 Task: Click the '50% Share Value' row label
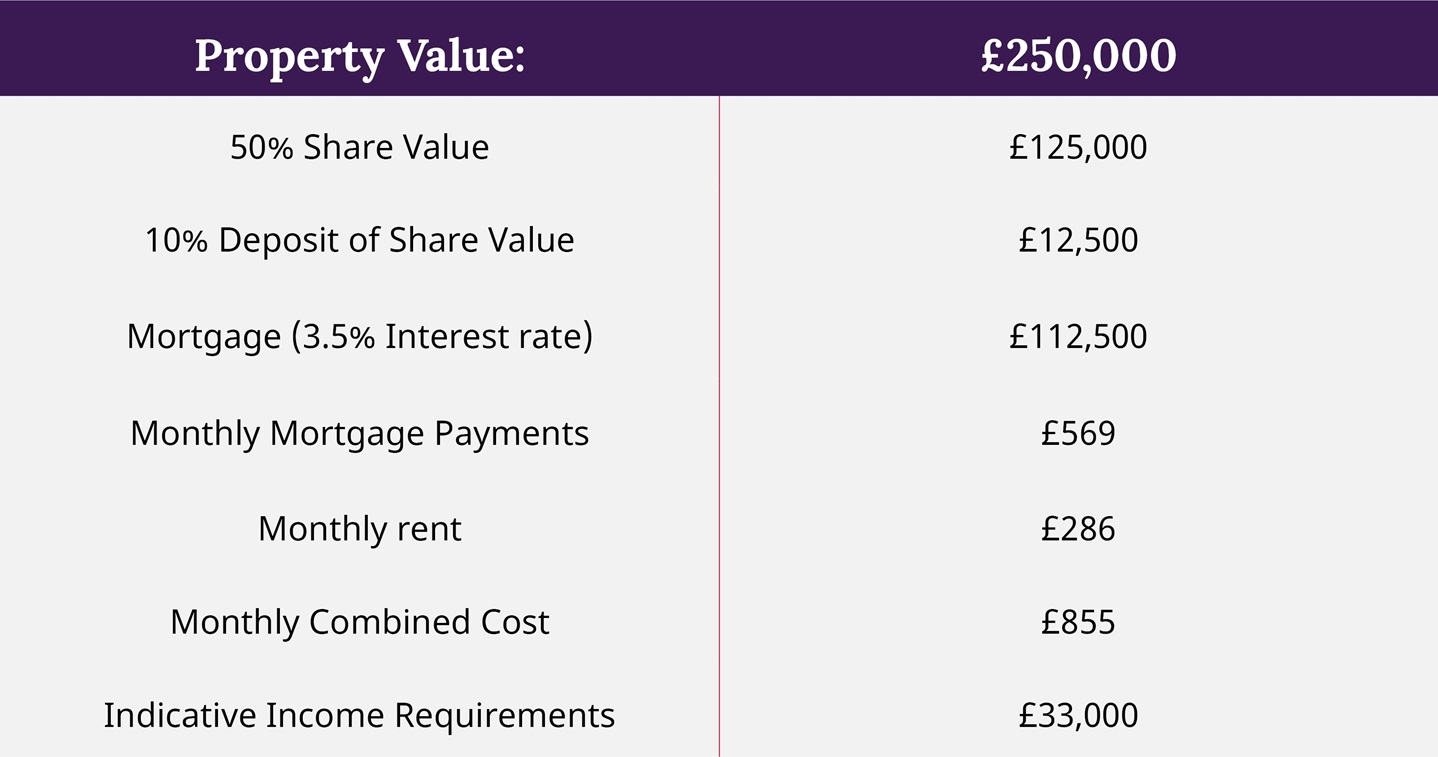point(359,147)
